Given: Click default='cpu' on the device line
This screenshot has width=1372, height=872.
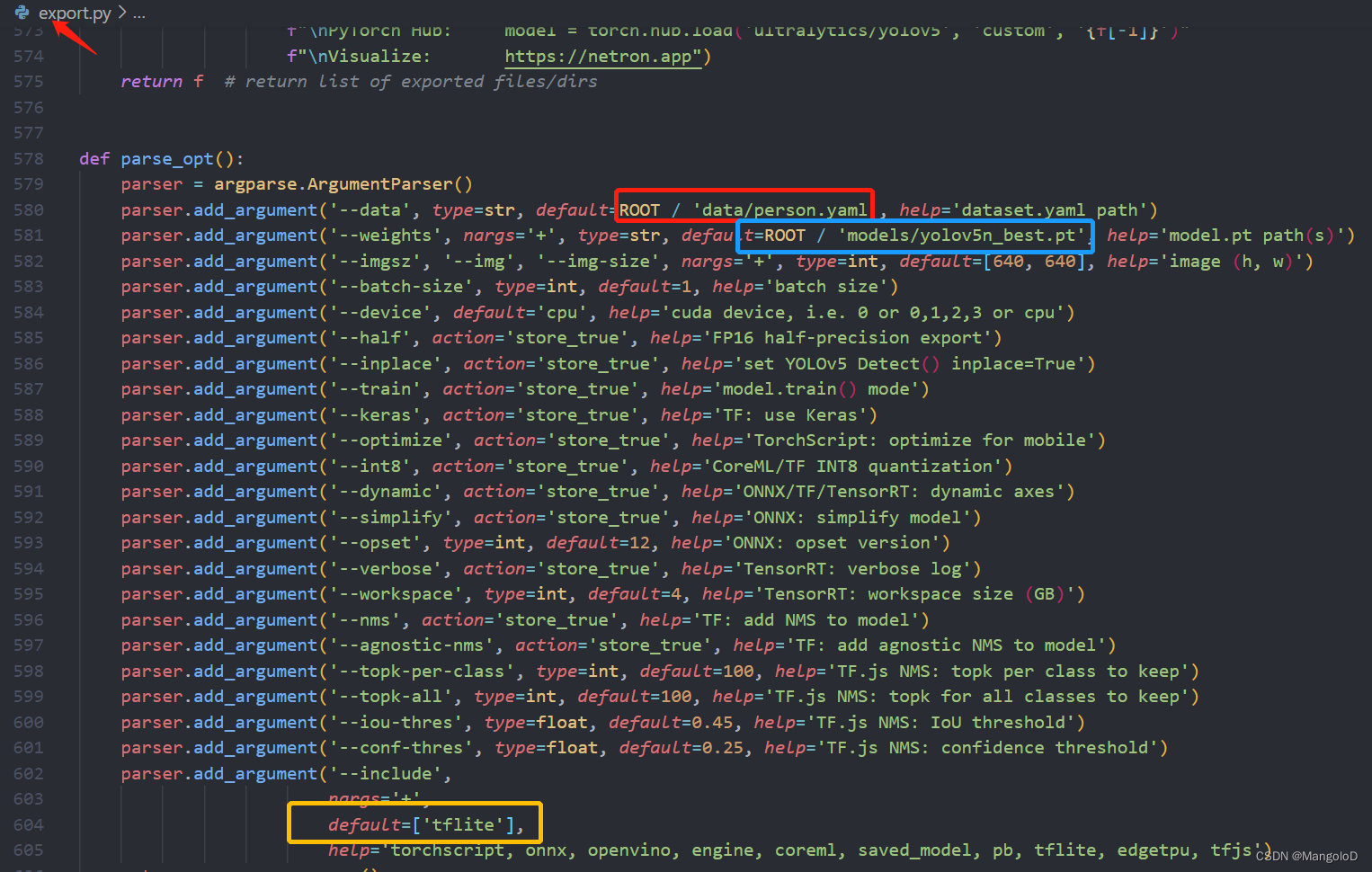Looking at the screenshot, I should point(519,313).
